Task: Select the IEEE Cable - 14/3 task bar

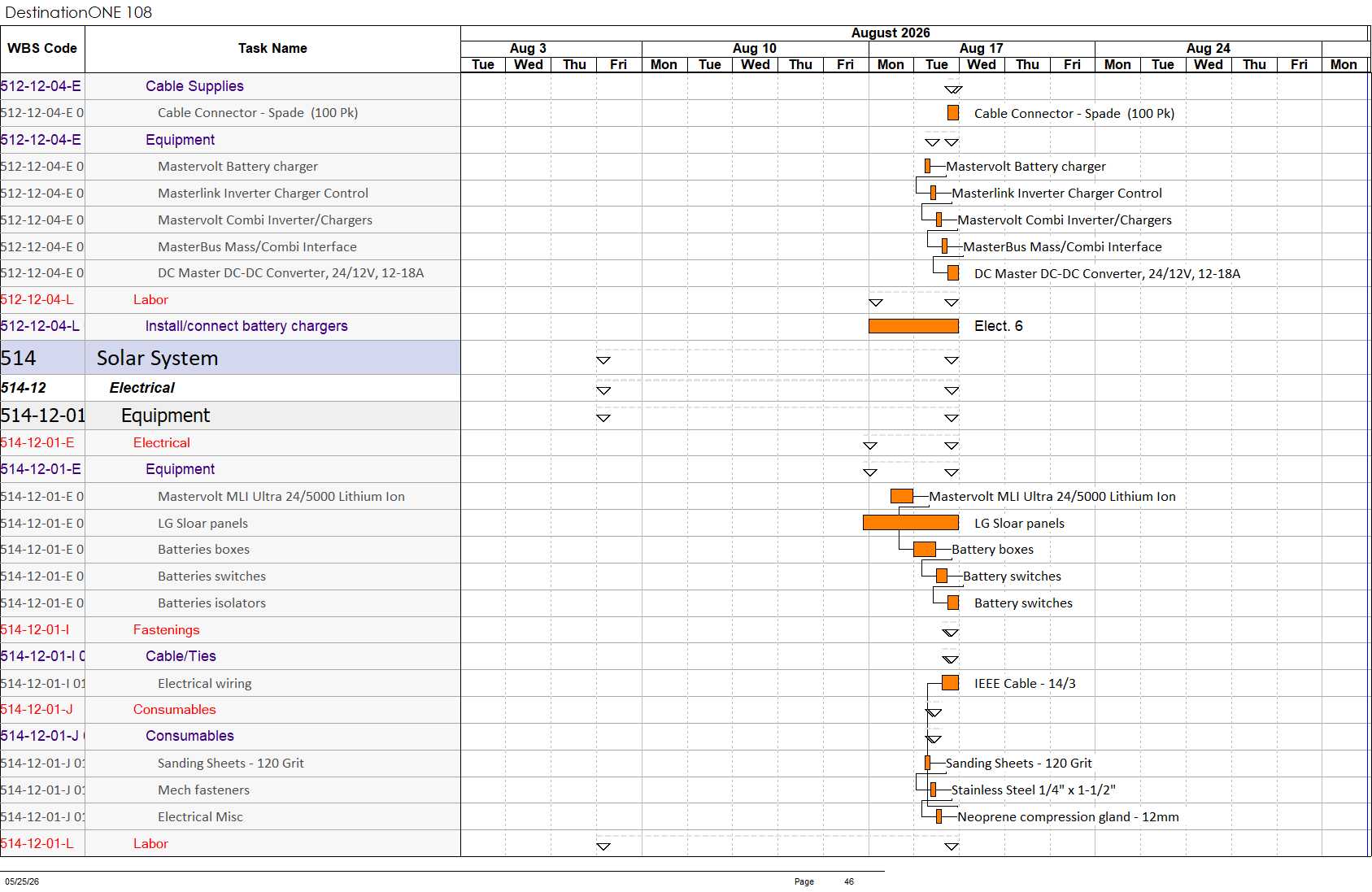Action: coord(950,683)
